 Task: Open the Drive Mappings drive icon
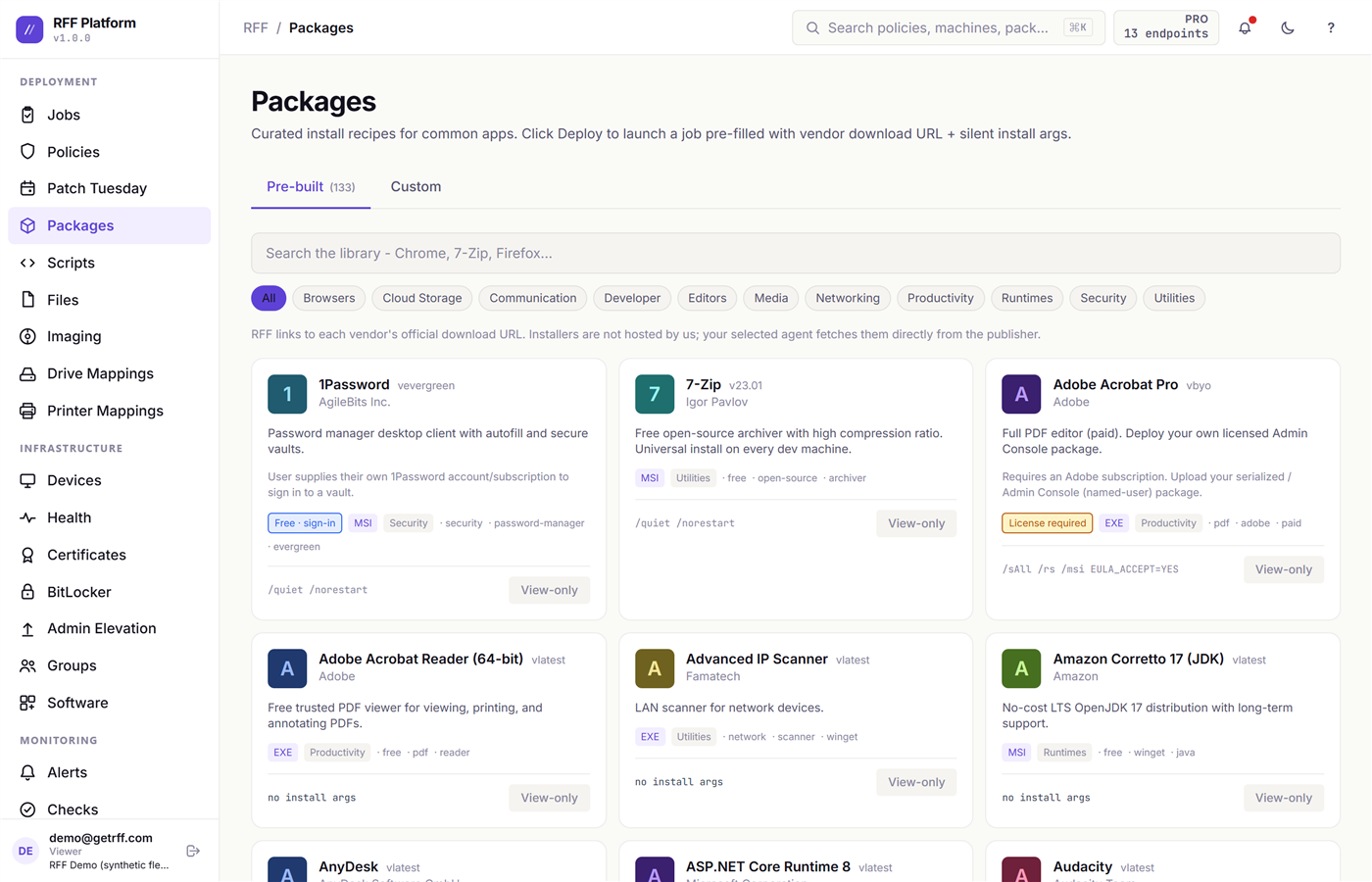point(27,373)
